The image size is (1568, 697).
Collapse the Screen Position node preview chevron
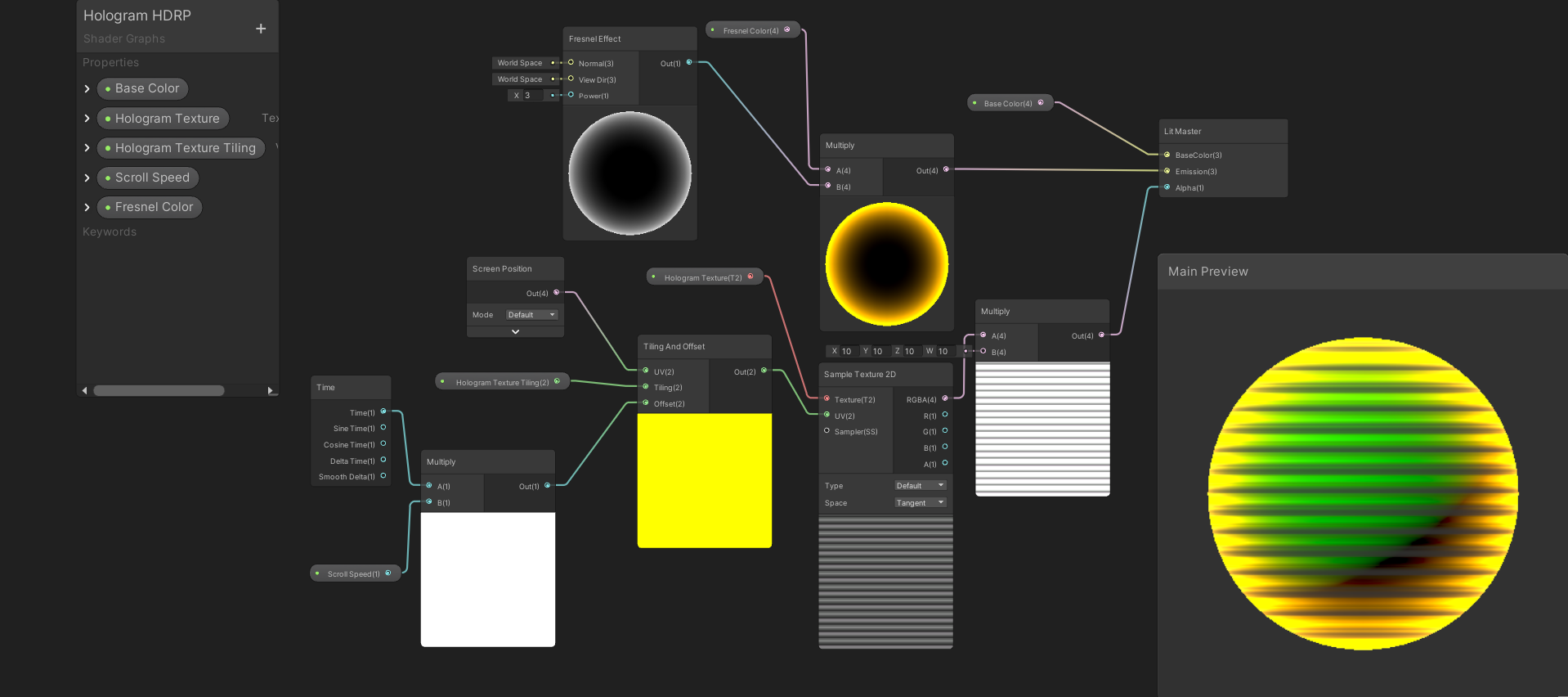[x=515, y=331]
